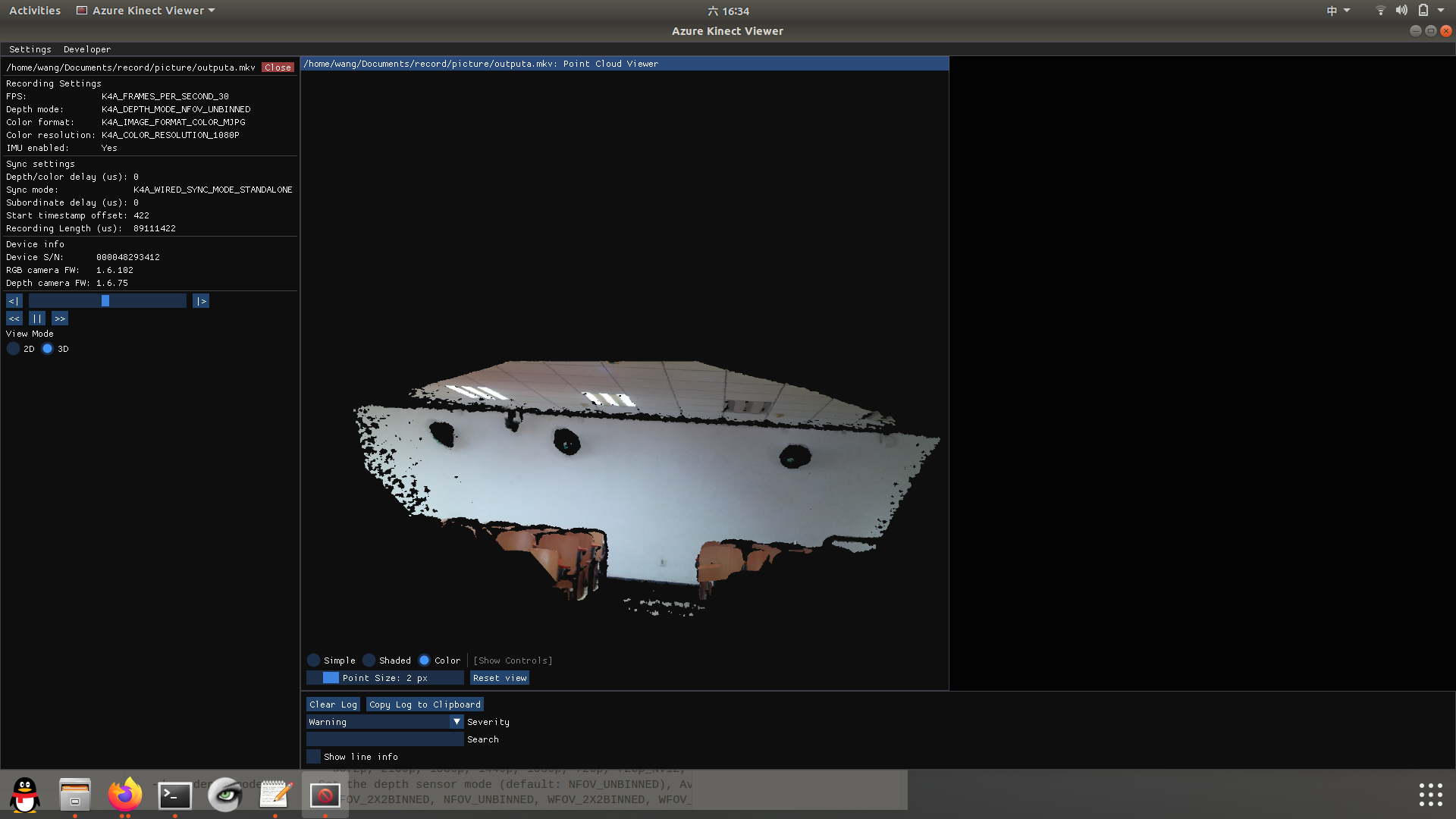Step forward one frame using >> icon
1456x819 pixels.
tap(59, 318)
